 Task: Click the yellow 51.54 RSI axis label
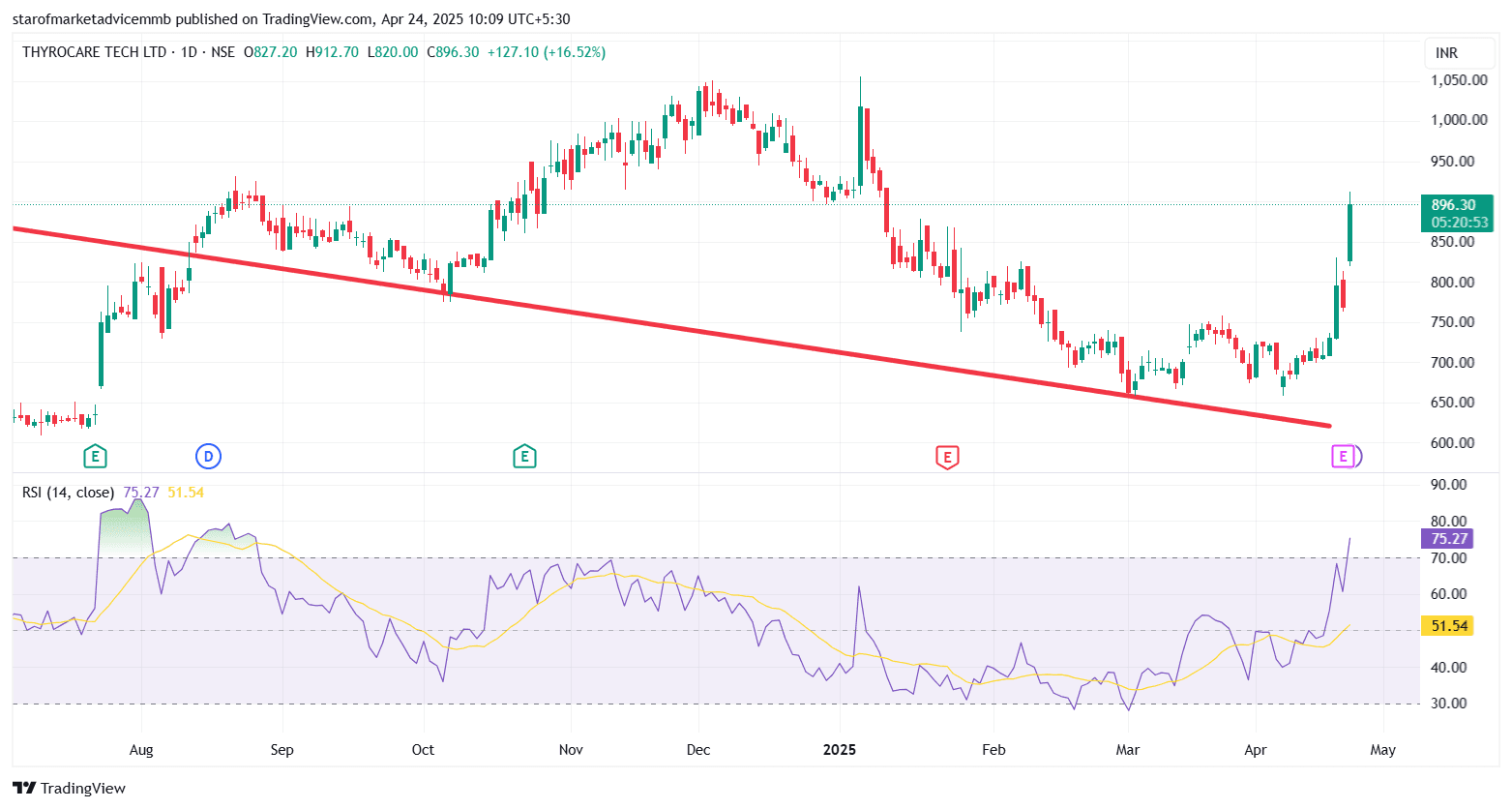[1448, 626]
